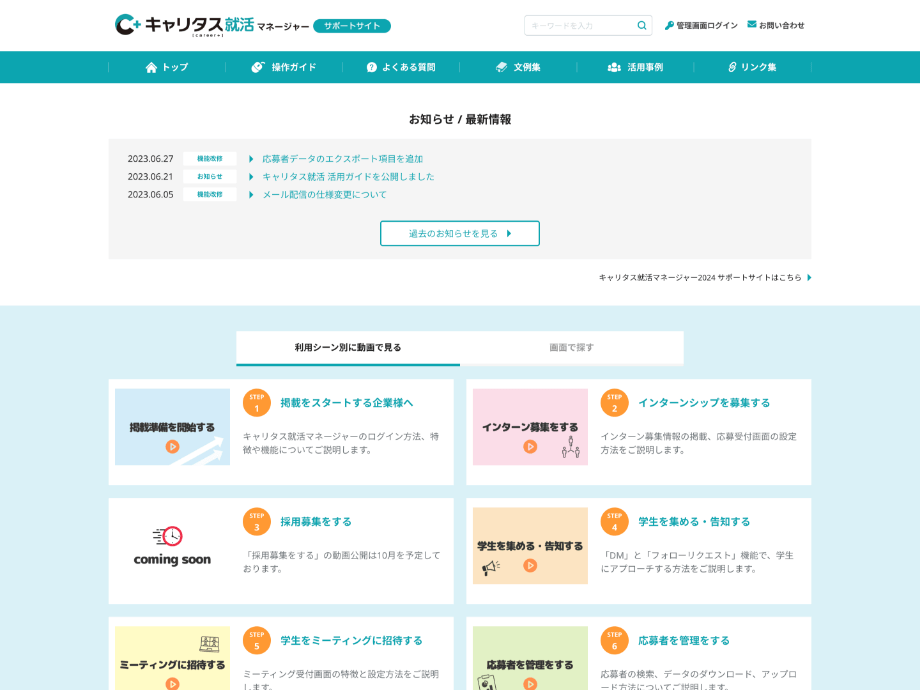The width and height of the screenshot is (920, 690).
Task: Play the 掲載準備を開始する video thumbnail
Action: click(172, 427)
